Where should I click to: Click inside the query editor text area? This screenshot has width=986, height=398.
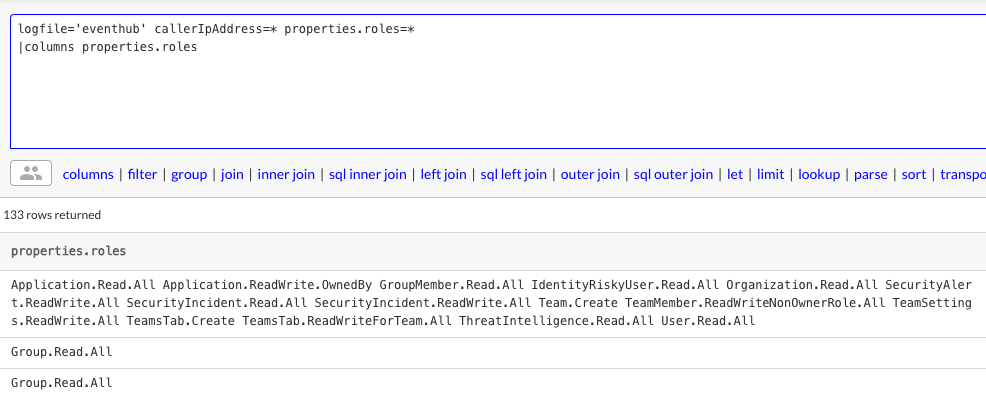[498, 82]
